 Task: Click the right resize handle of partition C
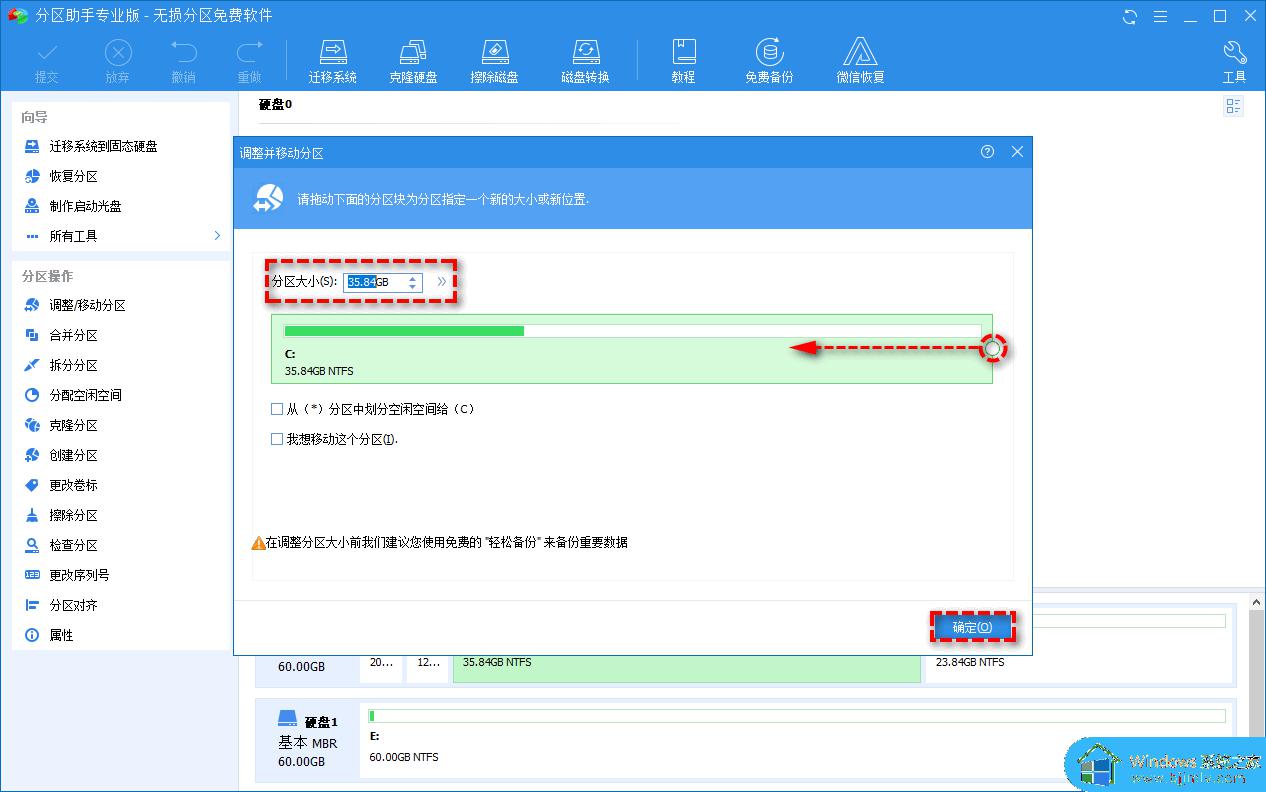(x=992, y=348)
